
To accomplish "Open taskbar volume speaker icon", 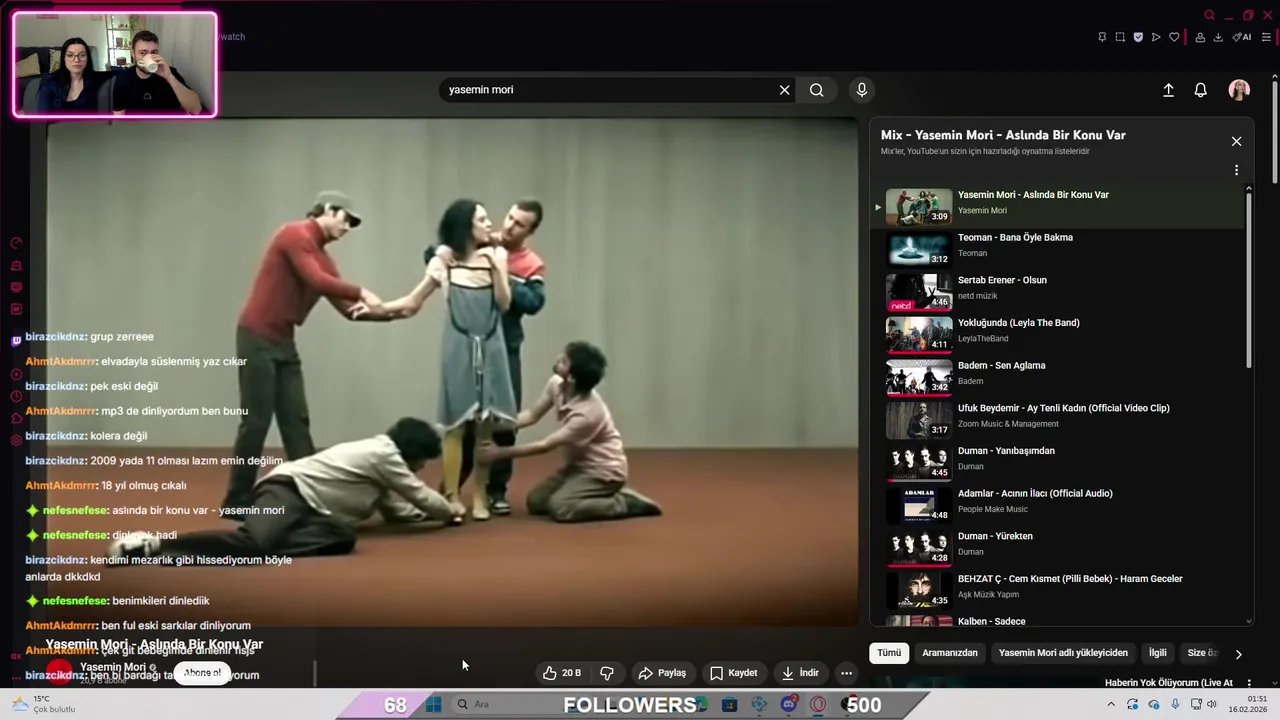I will [1211, 705].
